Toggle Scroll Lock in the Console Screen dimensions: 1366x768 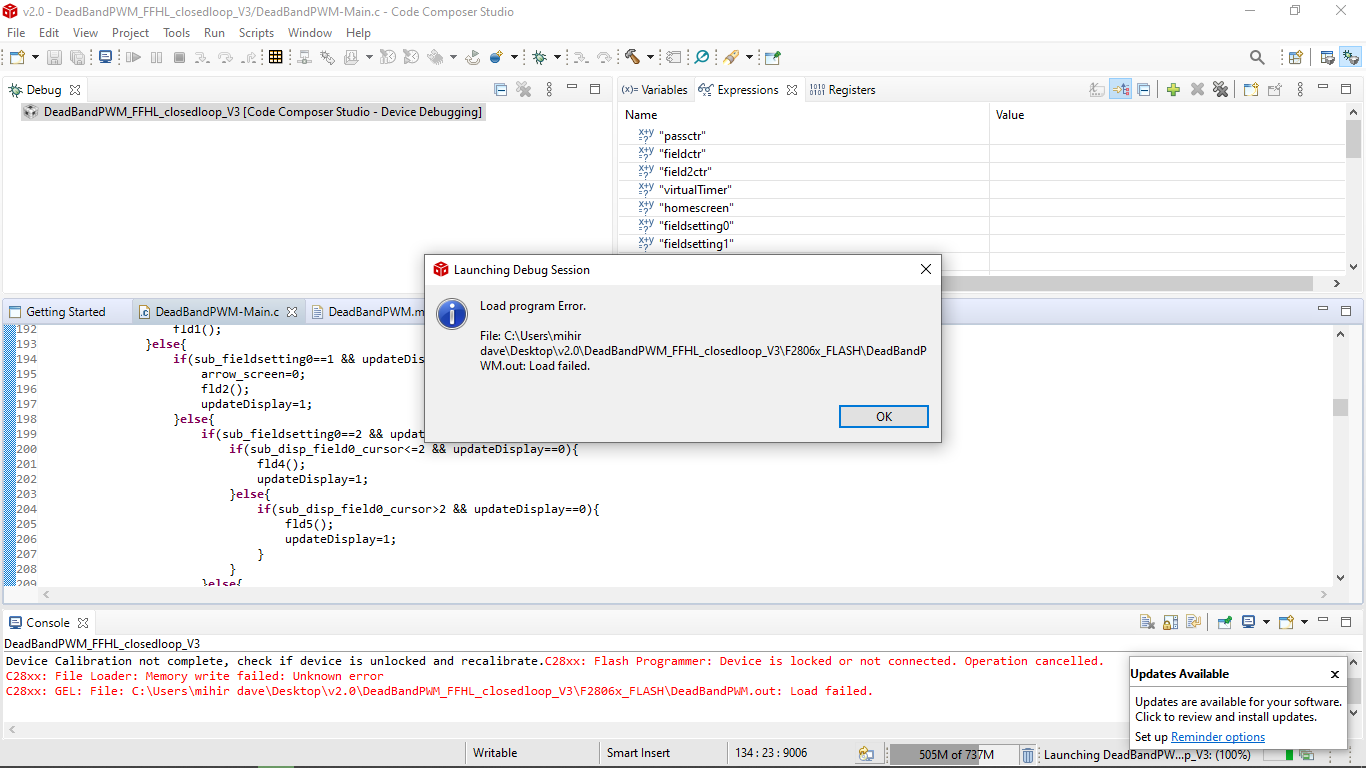(1170, 622)
